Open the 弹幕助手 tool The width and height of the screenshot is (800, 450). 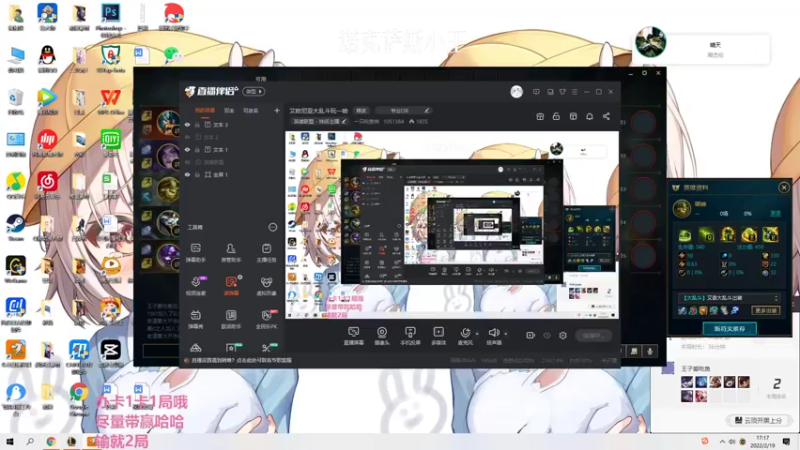tap(195, 252)
